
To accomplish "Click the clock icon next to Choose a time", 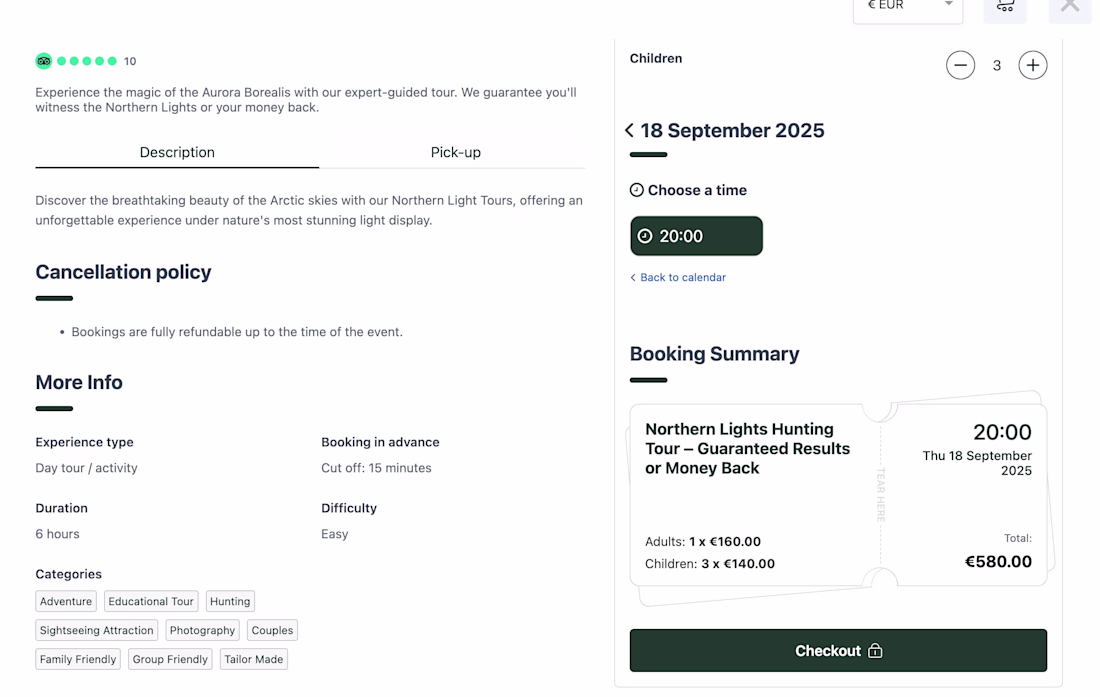I will click(x=637, y=190).
